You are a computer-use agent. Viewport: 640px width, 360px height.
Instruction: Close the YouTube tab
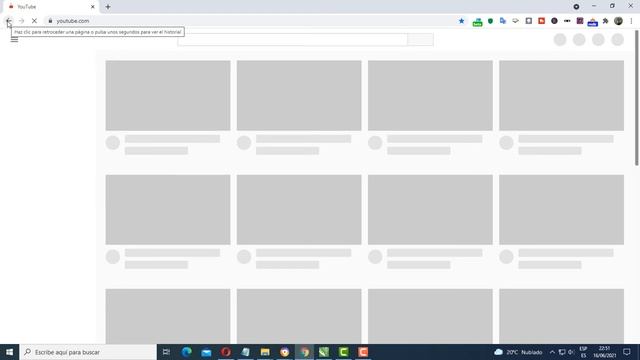[93, 7]
